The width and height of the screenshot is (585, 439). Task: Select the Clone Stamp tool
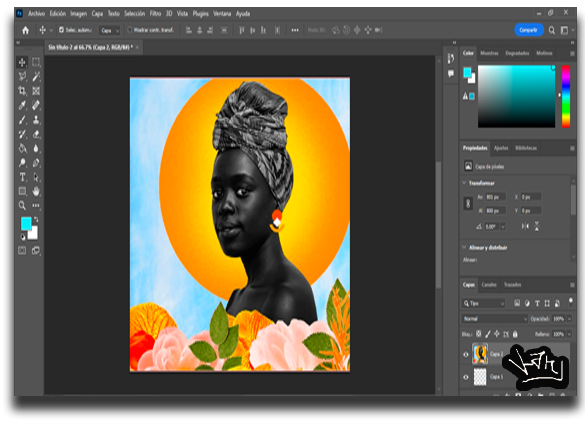coord(36,120)
